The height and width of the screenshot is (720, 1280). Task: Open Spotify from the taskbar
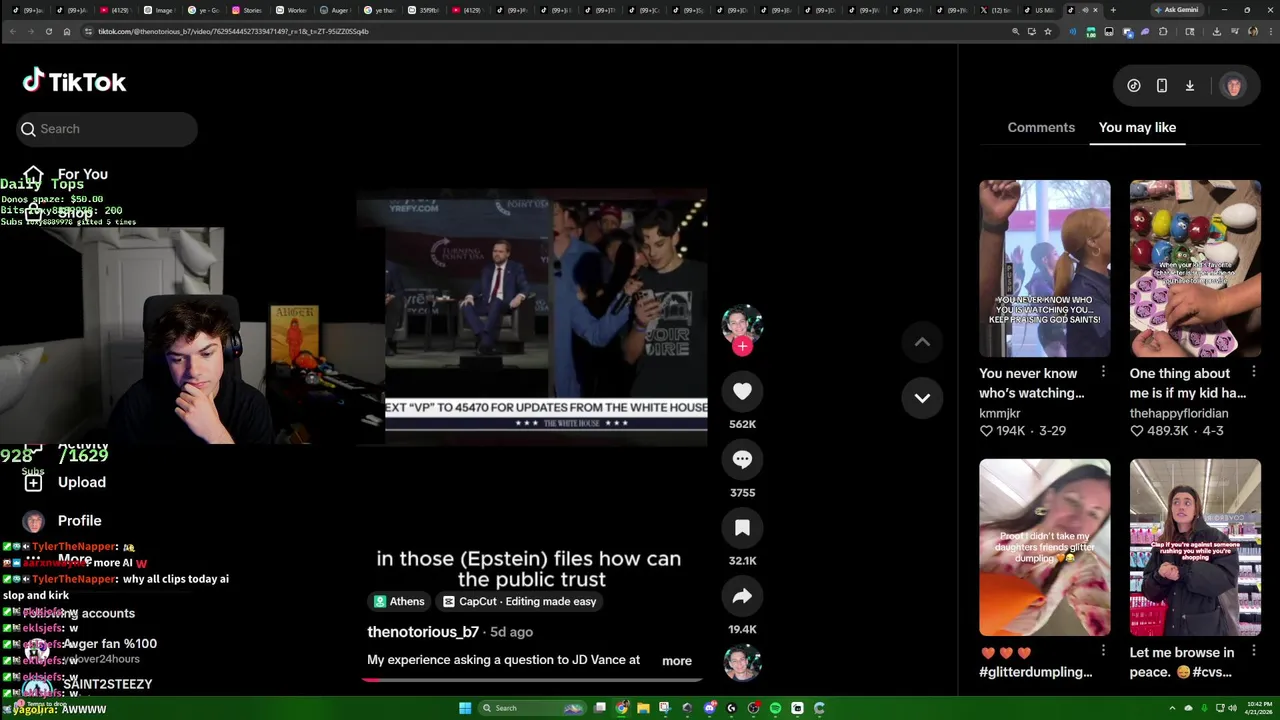pyautogui.click(x=775, y=708)
